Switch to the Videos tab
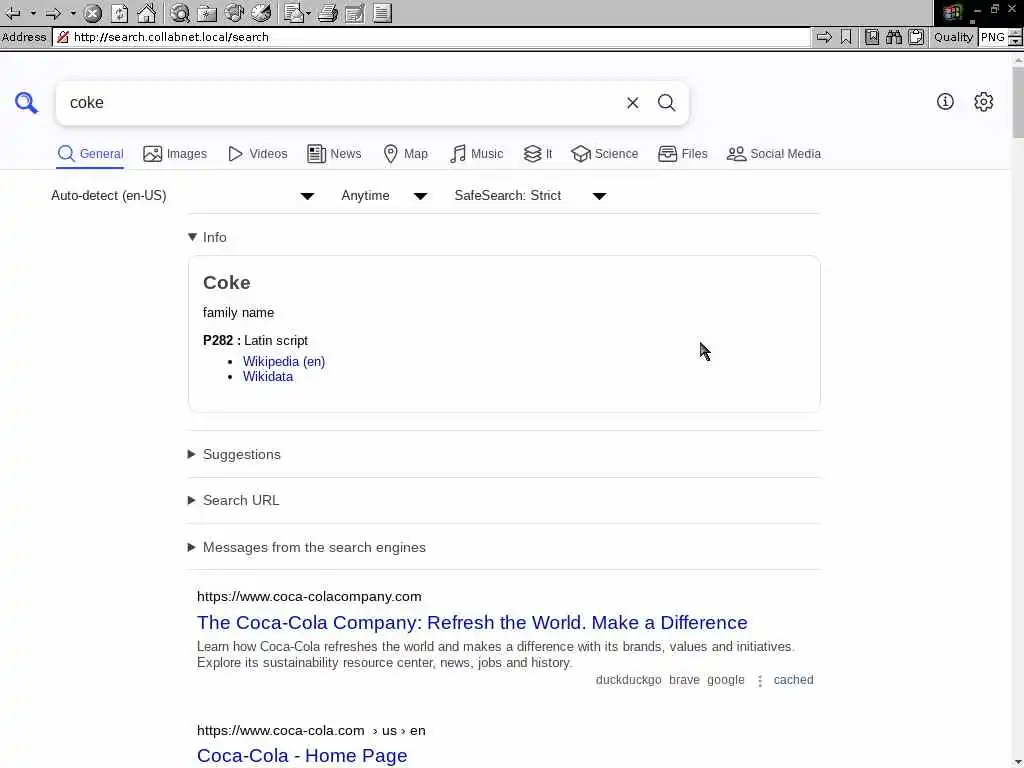 [x=258, y=153]
